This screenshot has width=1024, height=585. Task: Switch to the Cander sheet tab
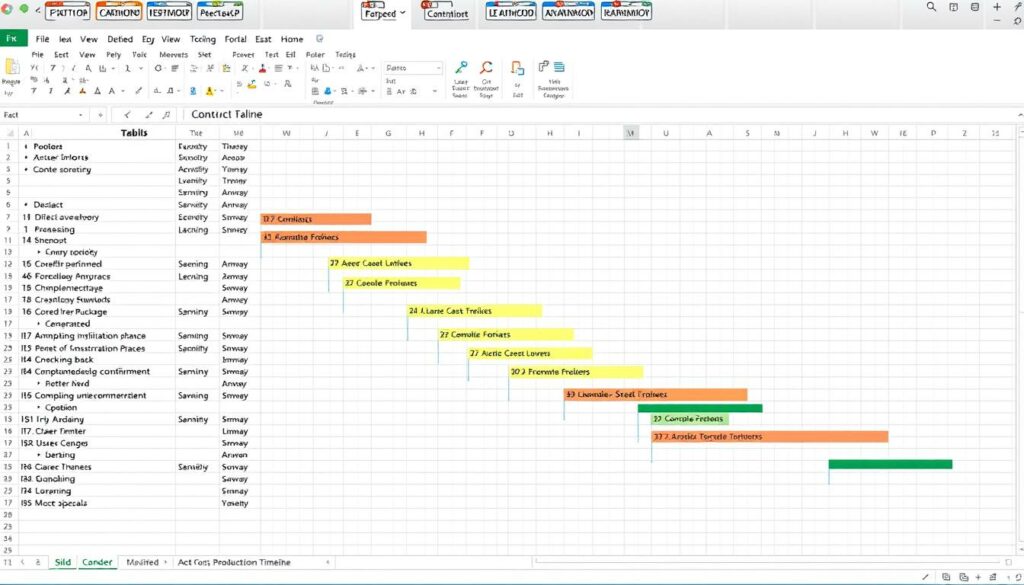click(97, 562)
